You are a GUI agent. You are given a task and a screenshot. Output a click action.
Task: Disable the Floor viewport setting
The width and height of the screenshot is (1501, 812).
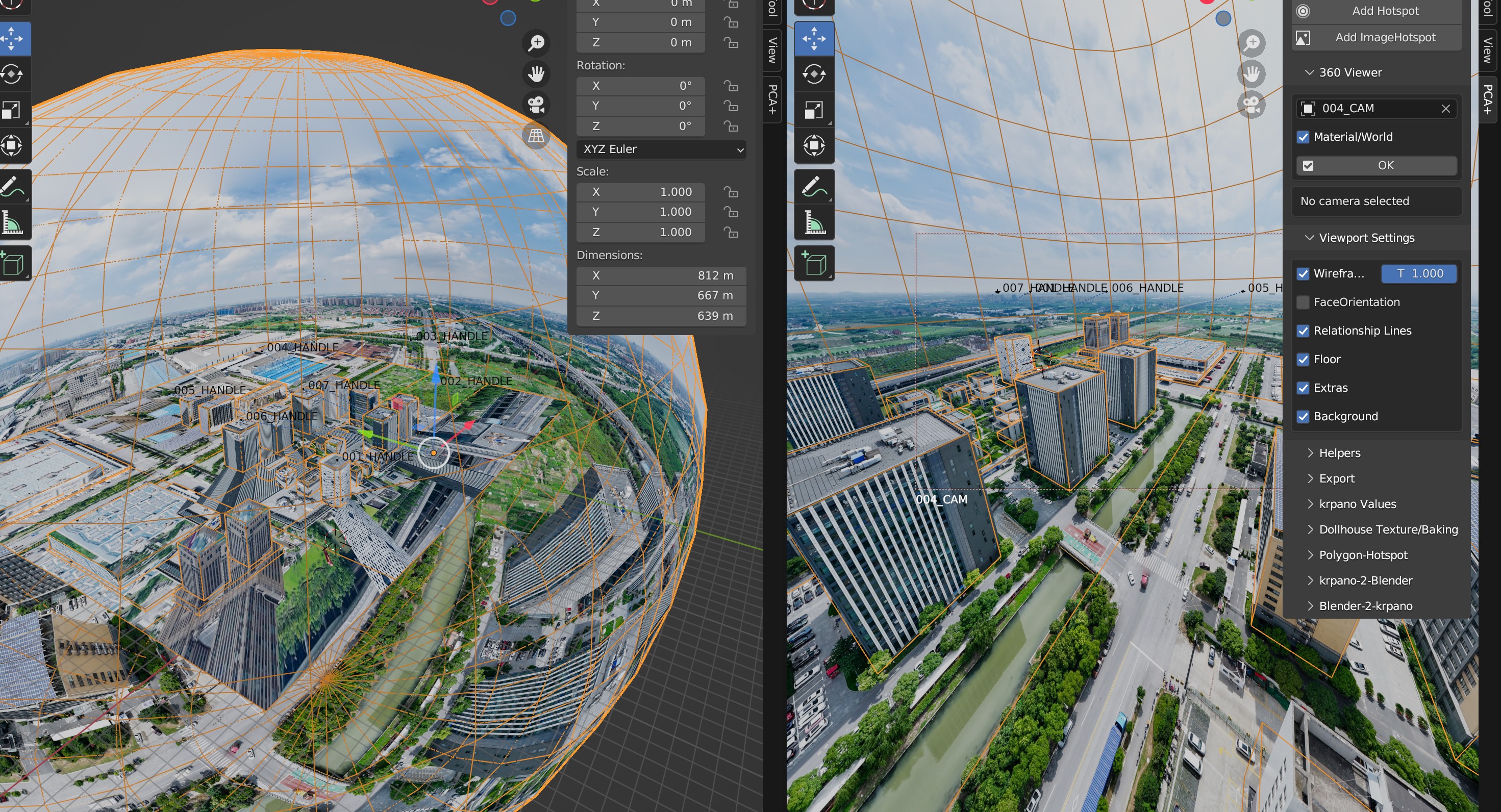(1304, 360)
